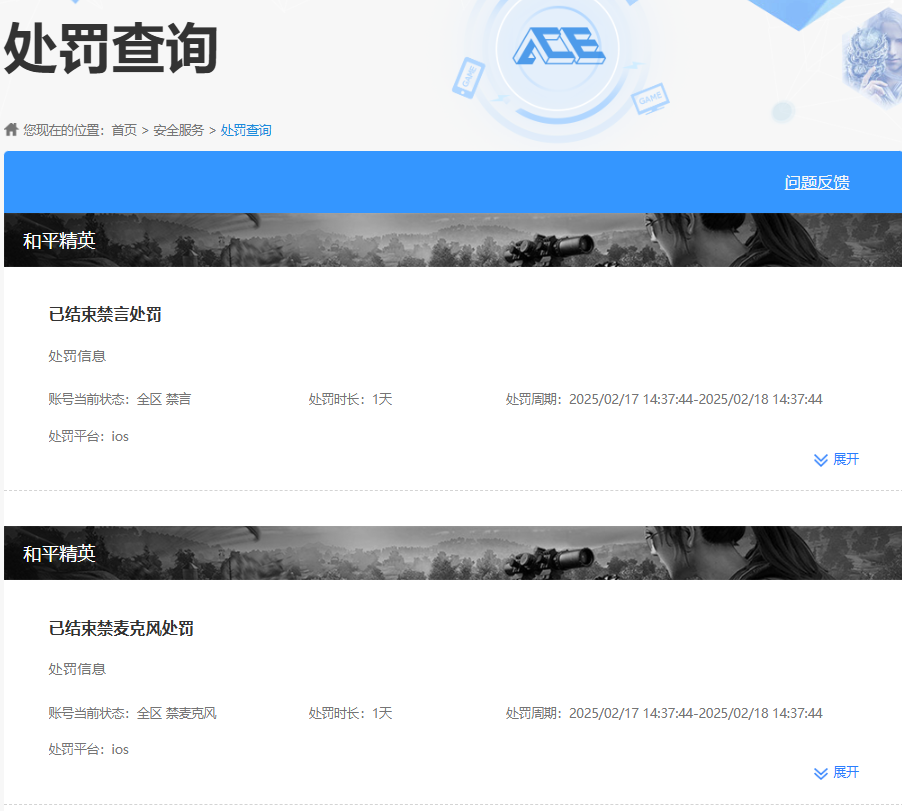Select the 账号当前状态: 全区 禁麦克风 text
Screen dimensions: 902x811
click(x=133, y=713)
